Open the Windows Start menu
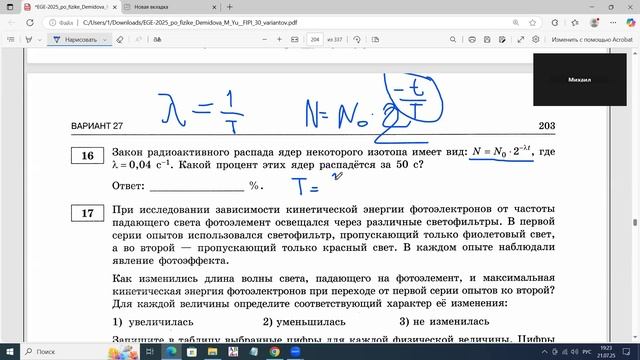 pos(10,351)
